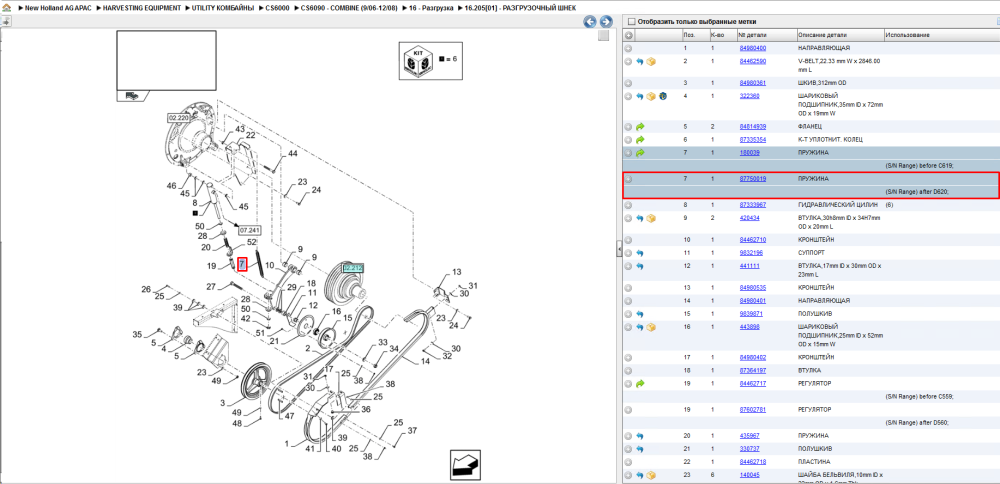Click blue arrow icon for part 9832196
This screenshot has width=1000, height=484.
(640, 253)
